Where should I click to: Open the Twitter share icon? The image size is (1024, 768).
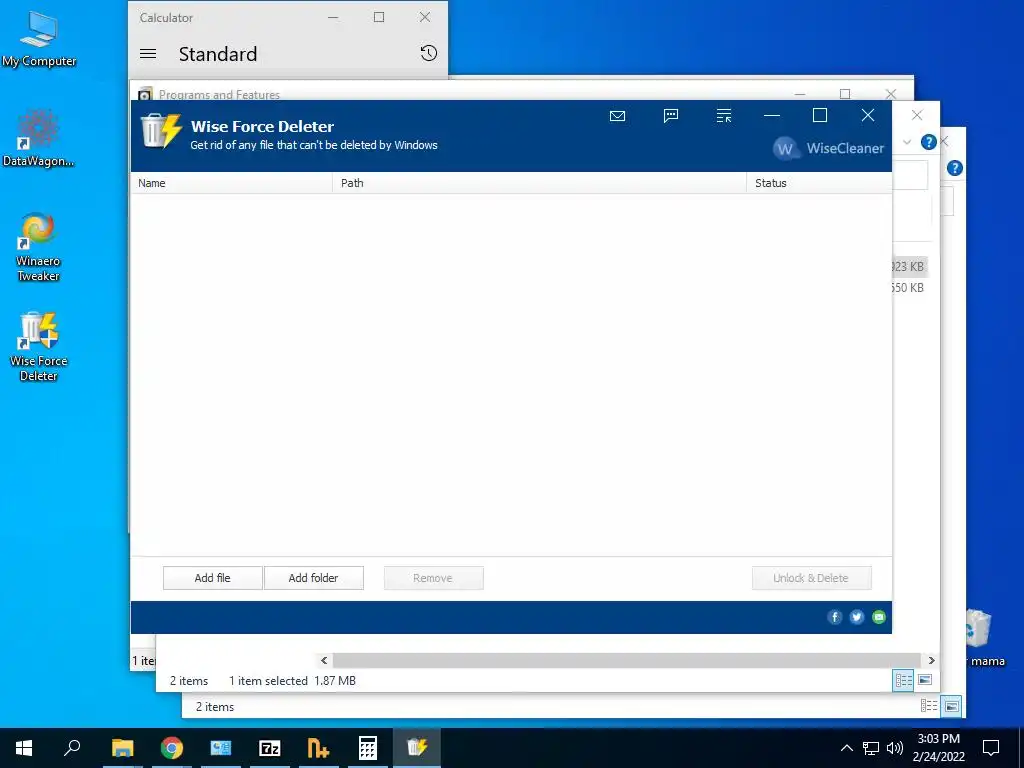(x=857, y=617)
